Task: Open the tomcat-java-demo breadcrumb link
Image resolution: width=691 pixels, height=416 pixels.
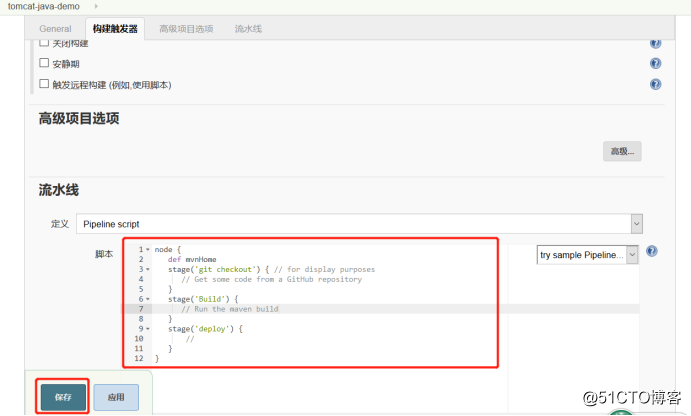Action: [x=44, y=7]
